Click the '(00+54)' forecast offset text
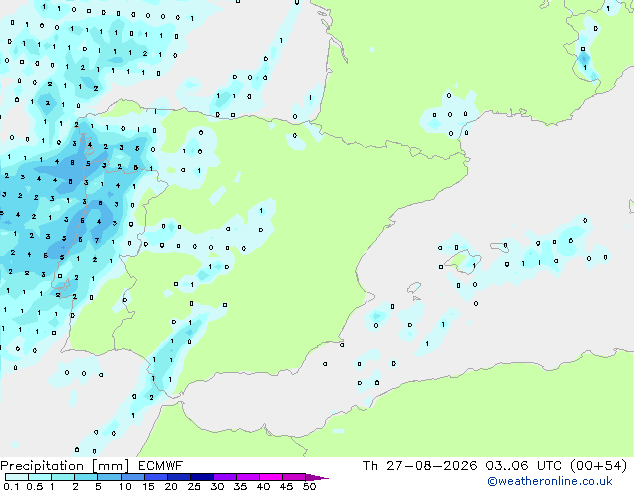Screen dimensions: 634x490 (x=598, y=466)
